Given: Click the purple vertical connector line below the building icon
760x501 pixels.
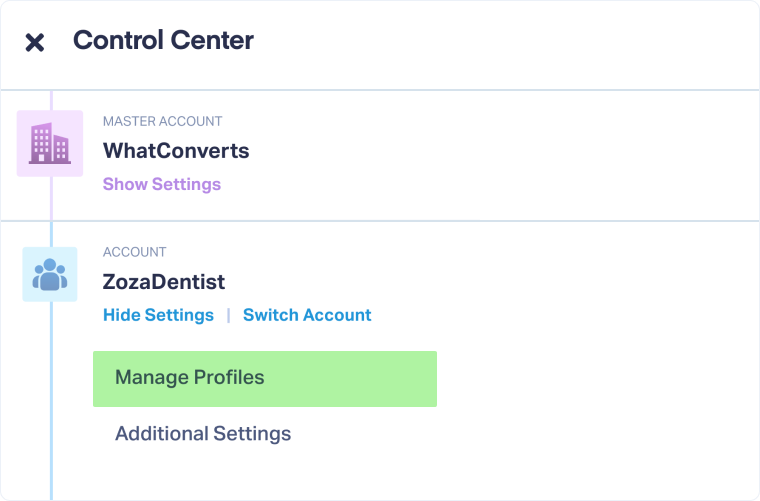Looking at the screenshot, I should (51, 200).
